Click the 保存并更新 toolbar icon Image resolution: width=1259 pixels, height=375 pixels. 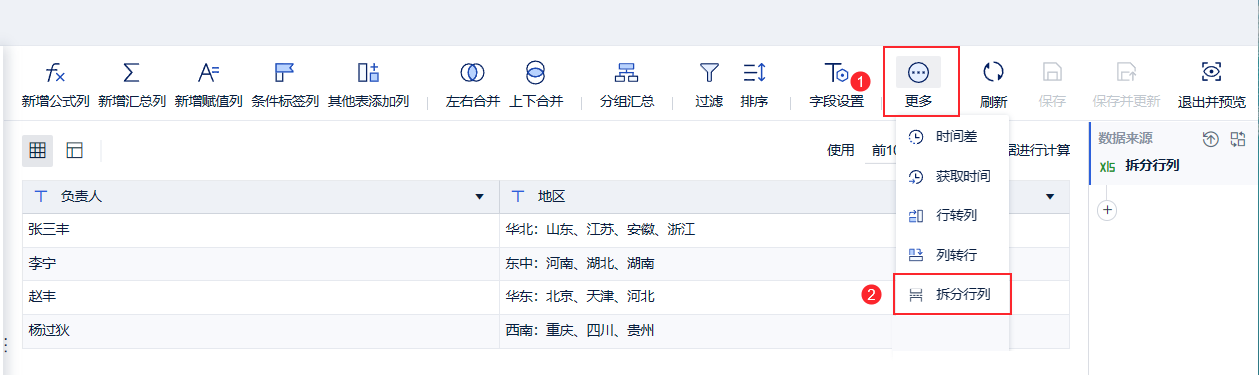1127,73
